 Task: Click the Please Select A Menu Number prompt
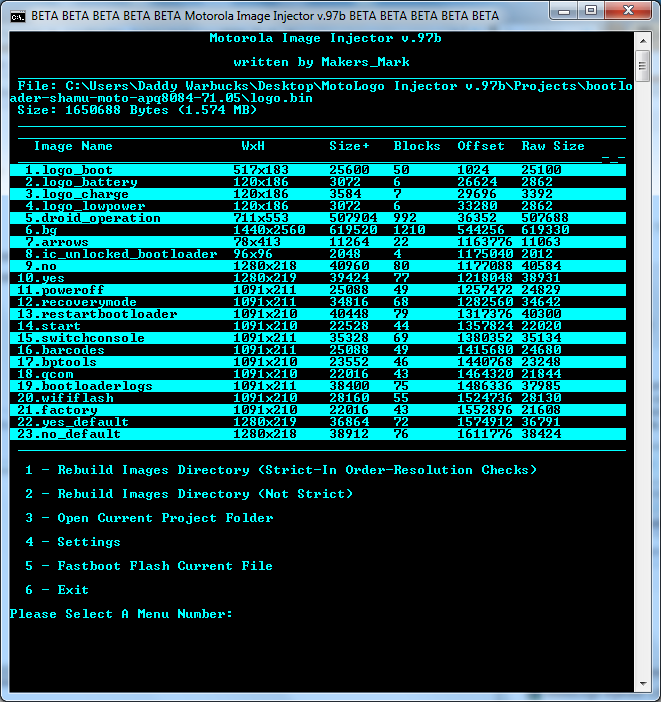pyautogui.click(x=121, y=614)
